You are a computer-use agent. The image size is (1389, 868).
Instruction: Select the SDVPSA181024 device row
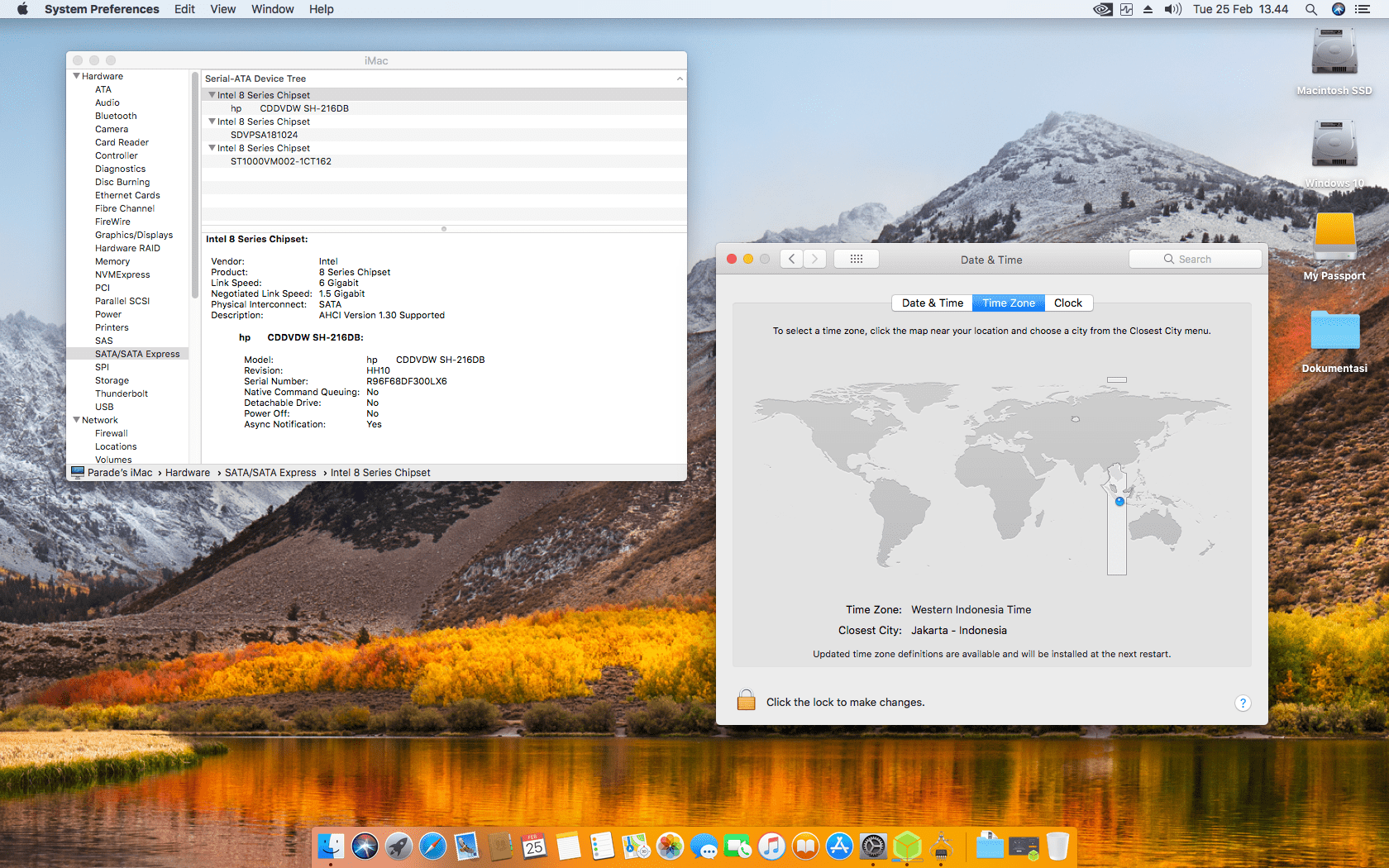coord(444,135)
